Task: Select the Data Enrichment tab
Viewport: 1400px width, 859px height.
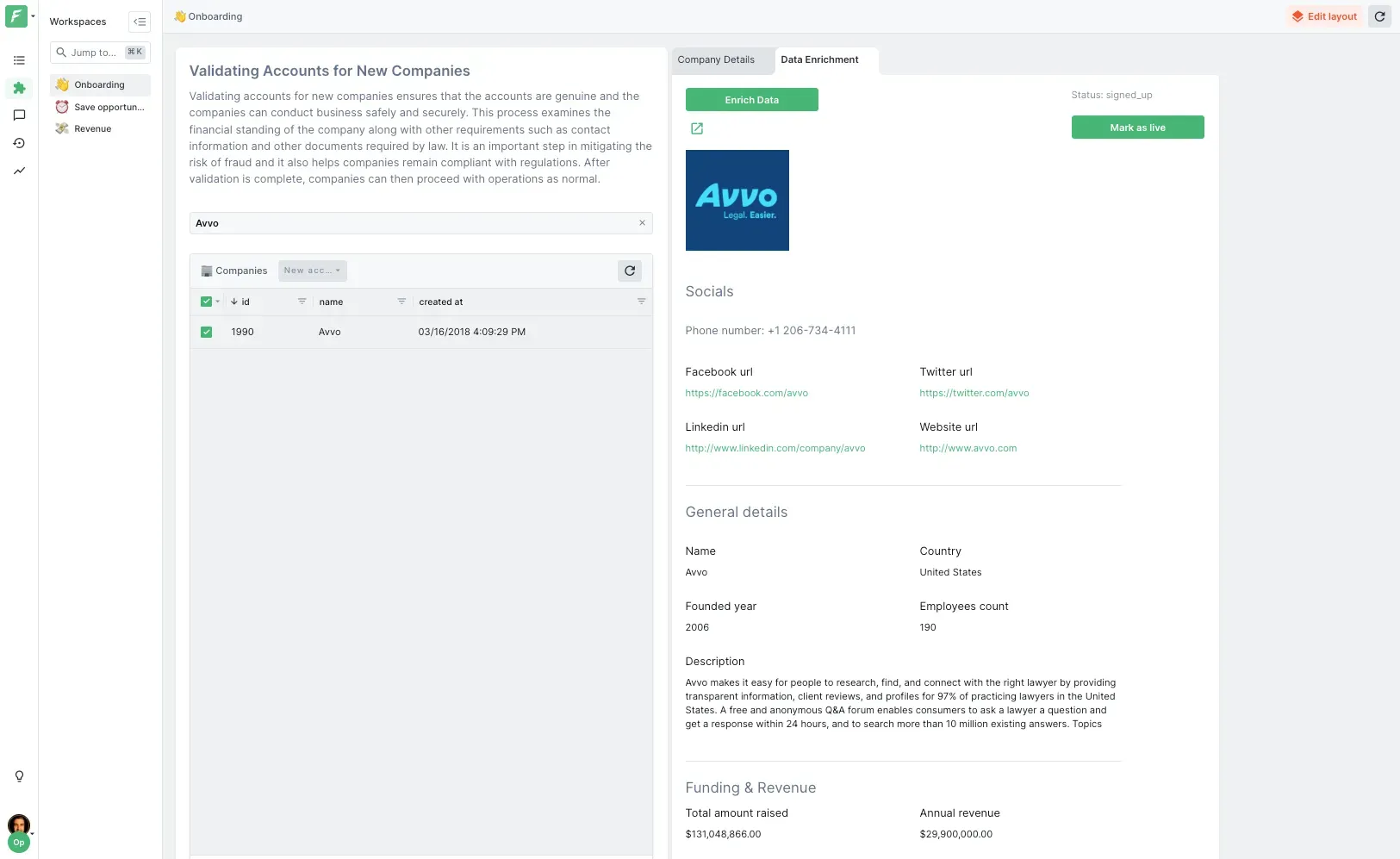Action: [819, 60]
